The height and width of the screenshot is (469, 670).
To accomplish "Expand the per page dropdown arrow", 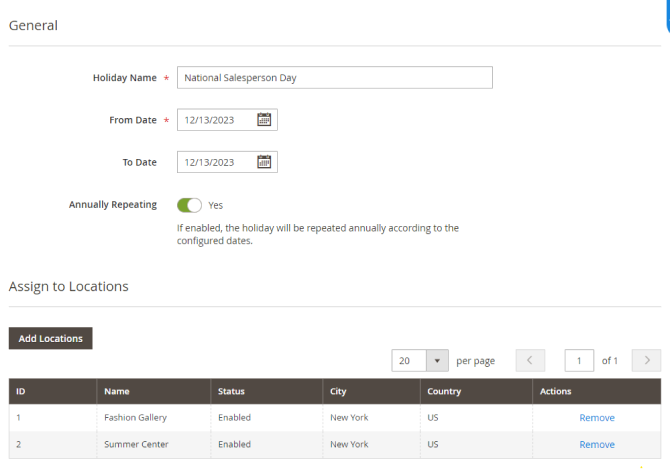I will point(437,360).
